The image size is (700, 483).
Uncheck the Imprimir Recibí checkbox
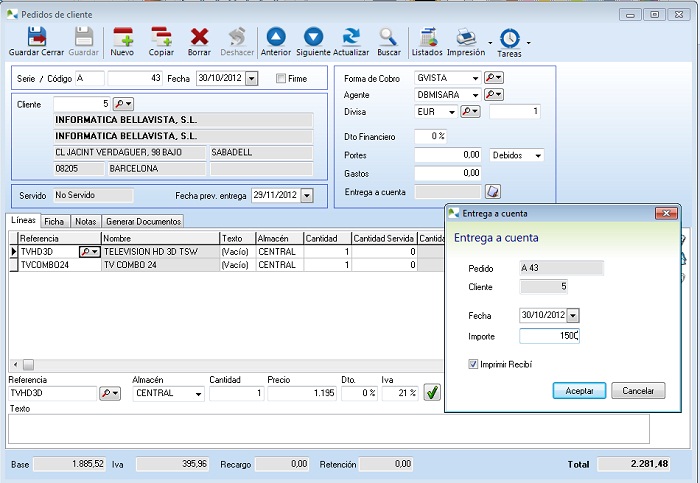click(x=473, y=364)
